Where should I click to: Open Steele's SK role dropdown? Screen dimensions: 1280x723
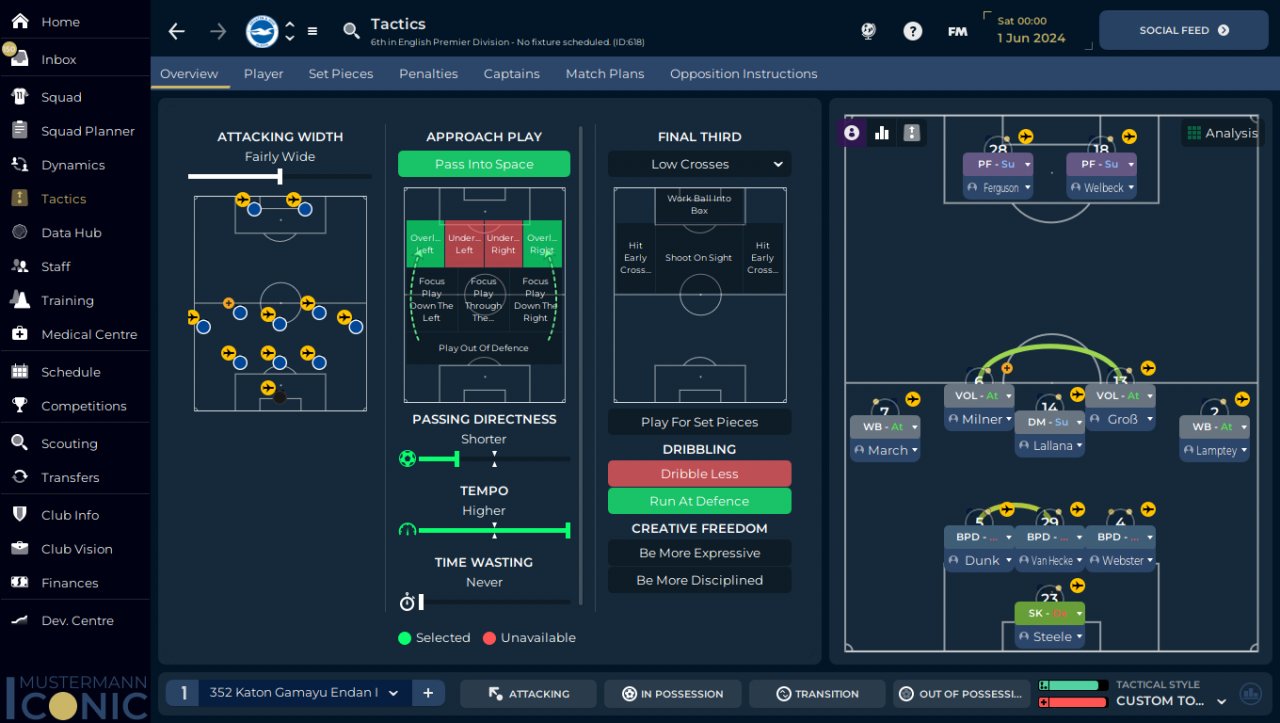click(x=1050, y=613)
